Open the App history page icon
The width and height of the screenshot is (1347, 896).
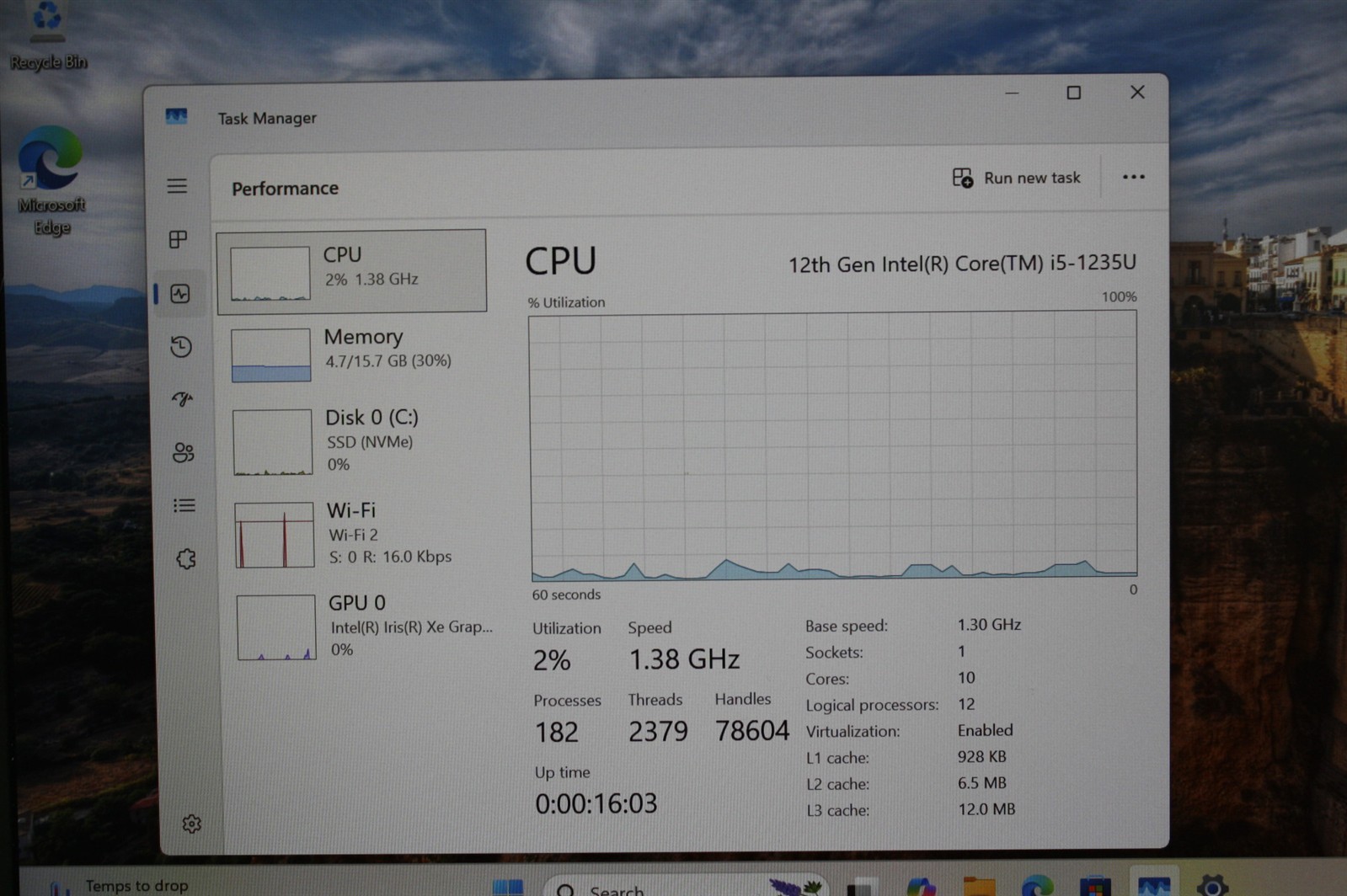[181, 346]
